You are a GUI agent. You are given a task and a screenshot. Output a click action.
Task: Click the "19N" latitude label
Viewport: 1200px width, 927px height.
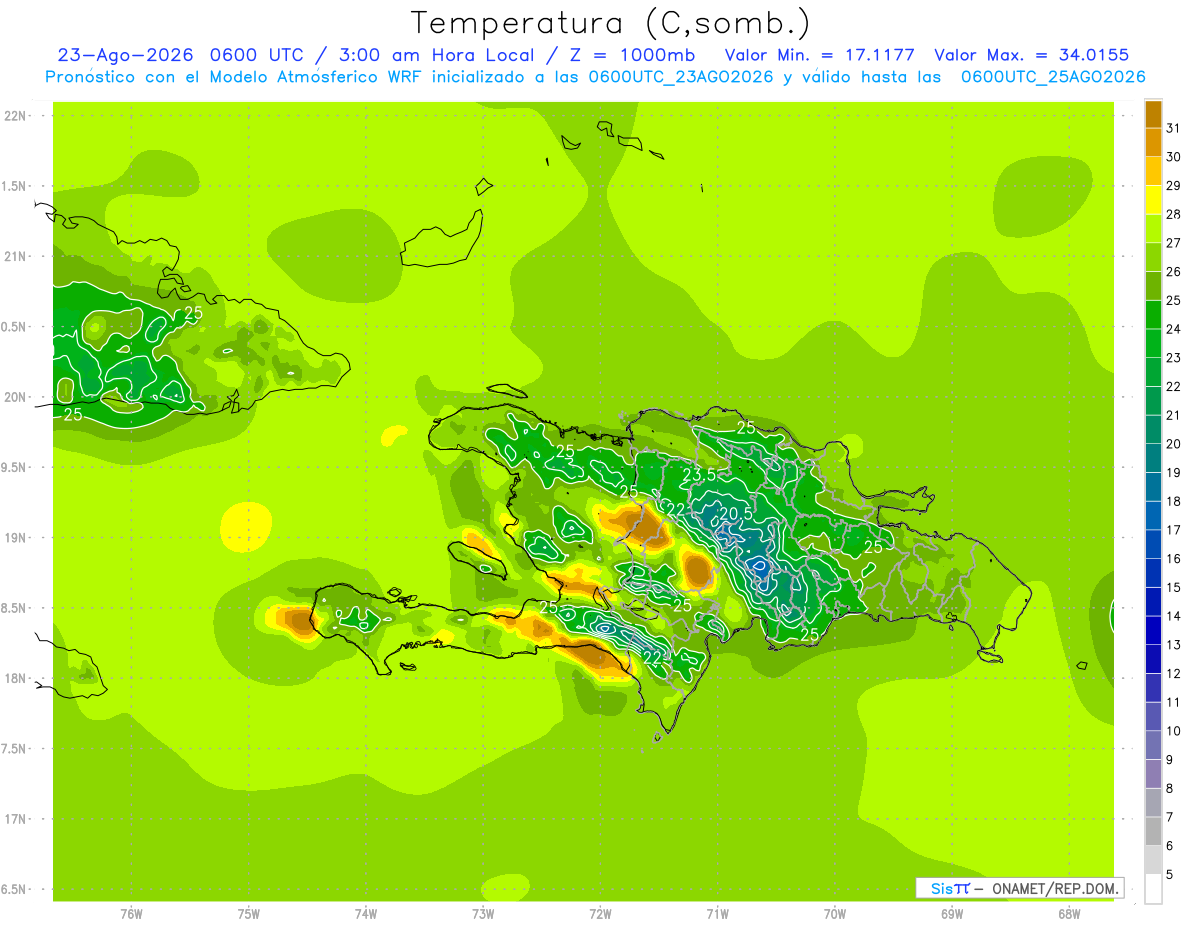(x=16, y=538)
